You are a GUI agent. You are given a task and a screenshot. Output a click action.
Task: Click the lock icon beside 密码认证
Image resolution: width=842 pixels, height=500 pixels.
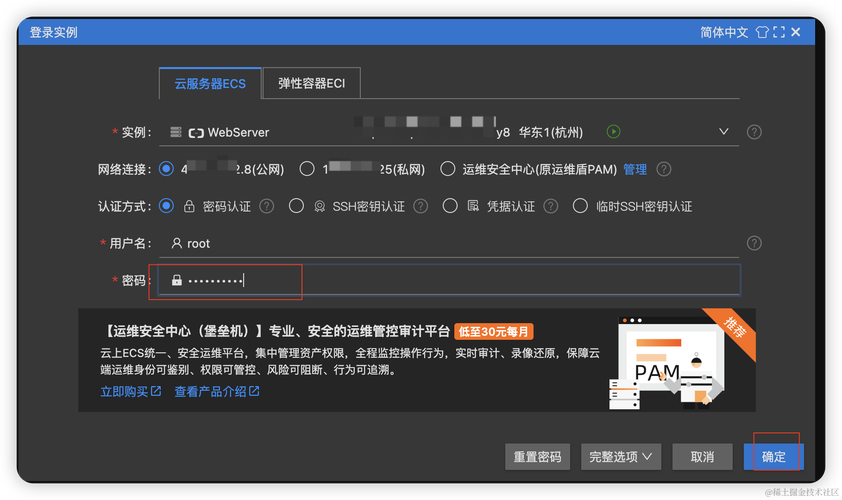point(189,206)
